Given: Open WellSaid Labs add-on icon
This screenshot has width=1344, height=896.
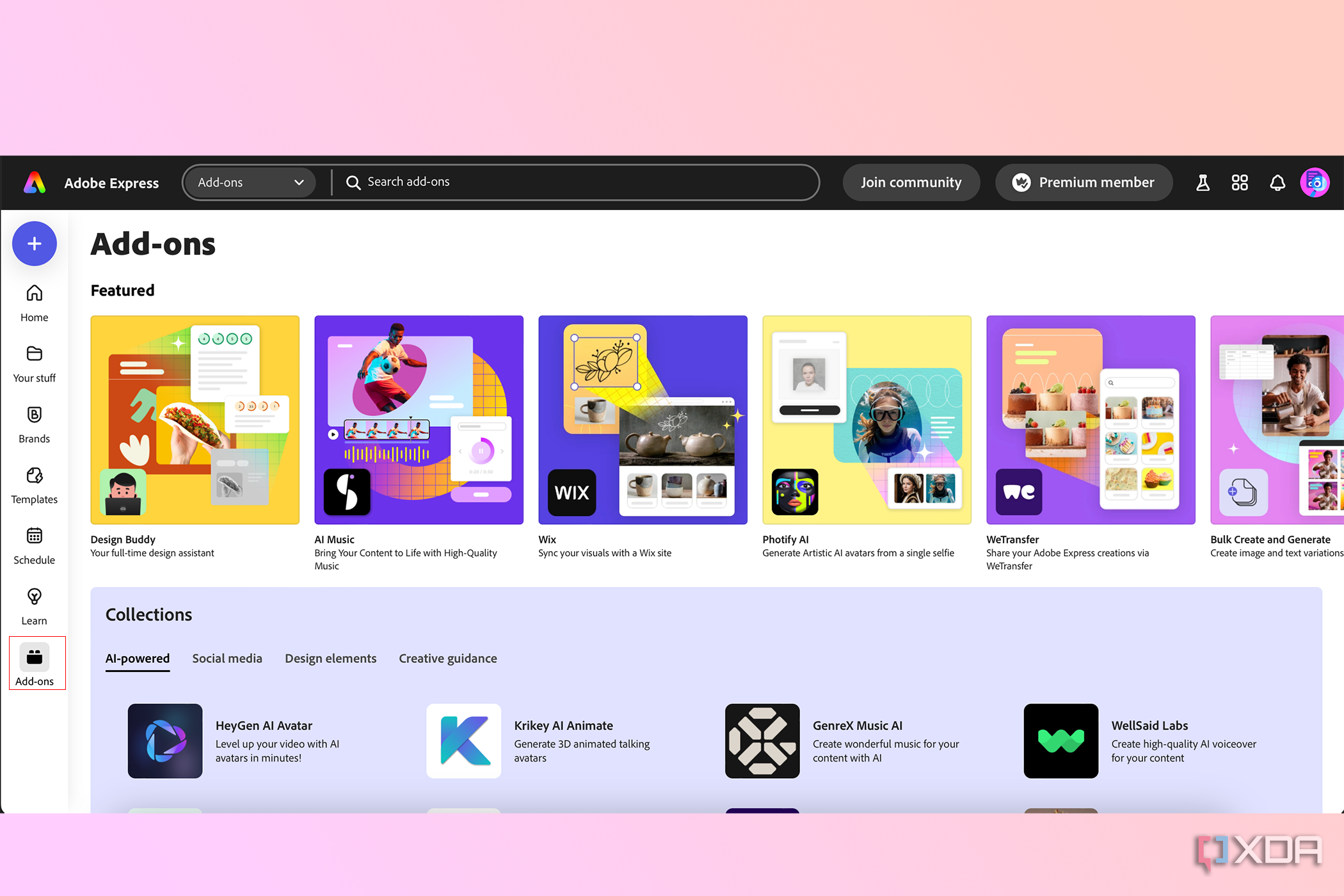Looking at the screenshot, I should click(1061, 741).
